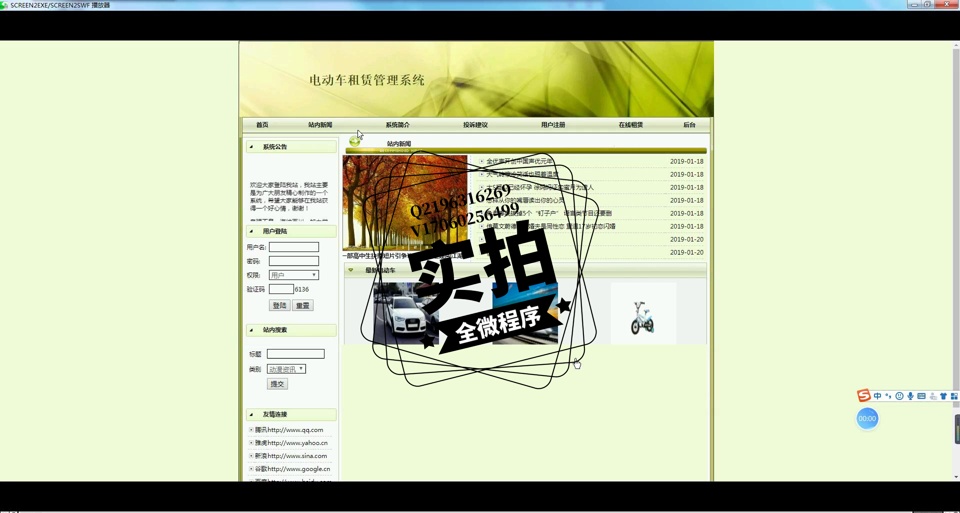
Task: Click the 登陆 login button
Action: click(280, 305)
